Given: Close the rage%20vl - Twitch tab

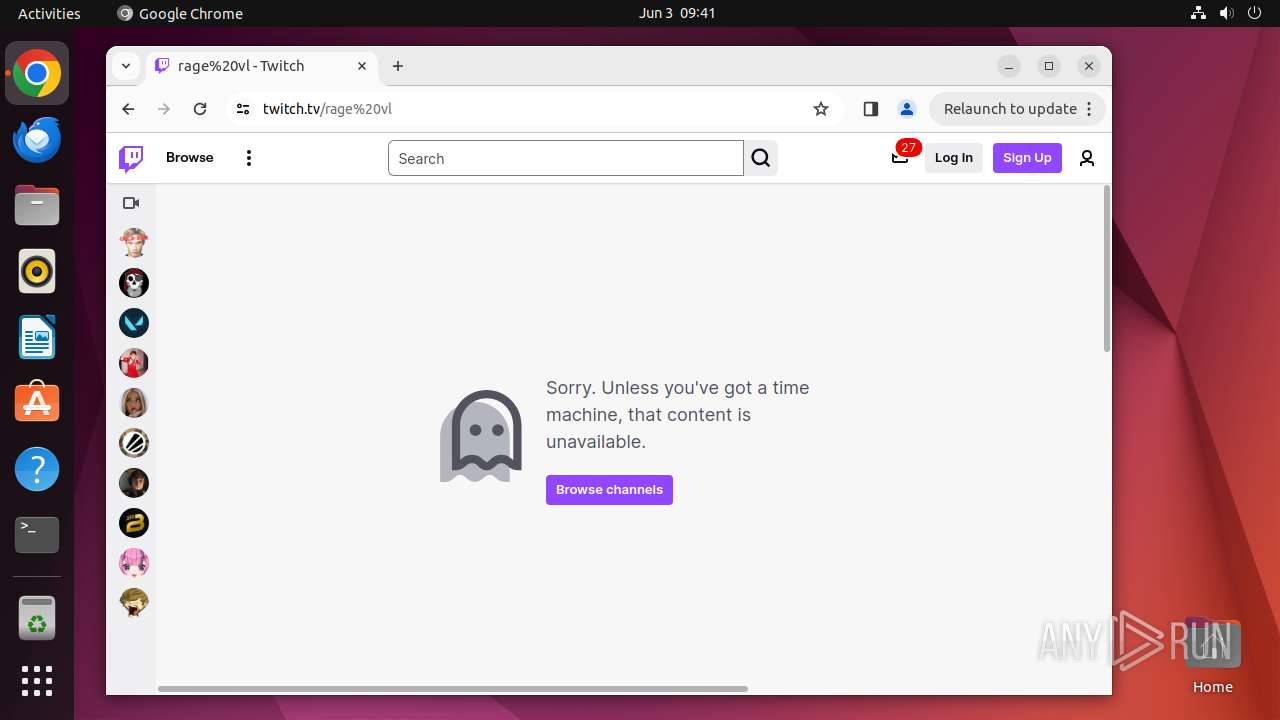Looking at the screenshot, I should (362, 66).
